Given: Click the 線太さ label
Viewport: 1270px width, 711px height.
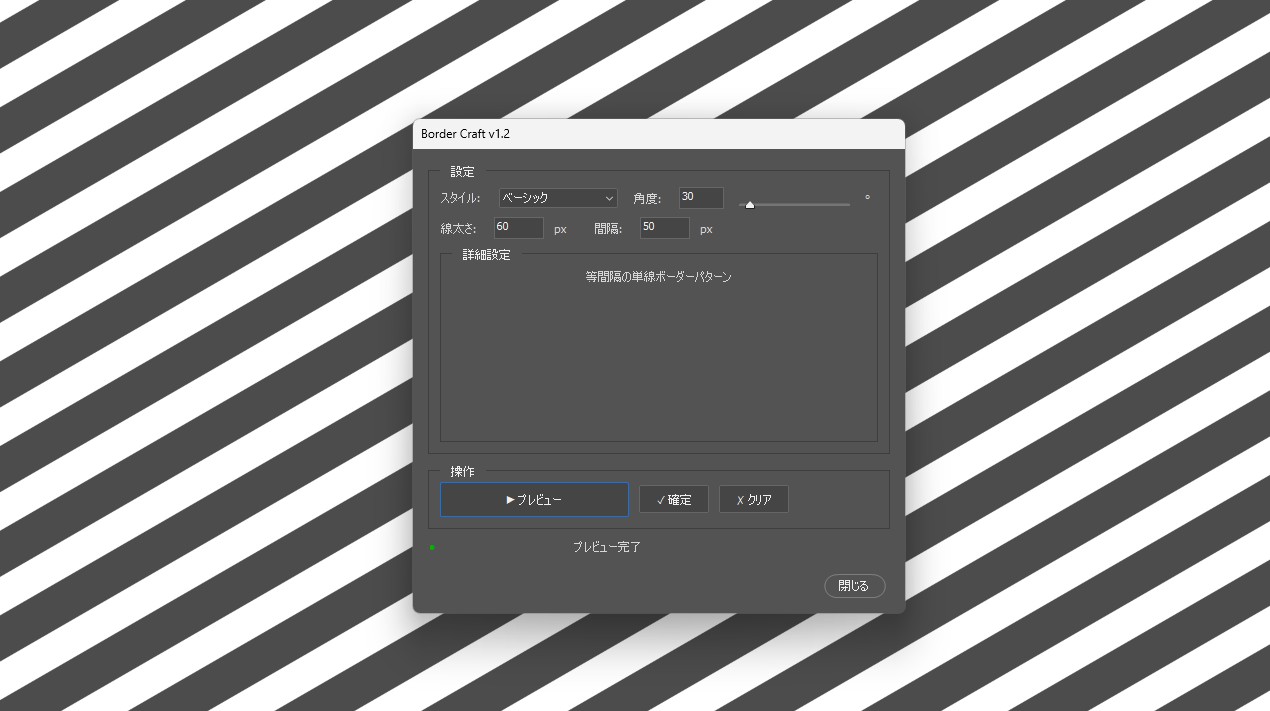Looking at the screenshot, I should [x=458, y=229].
